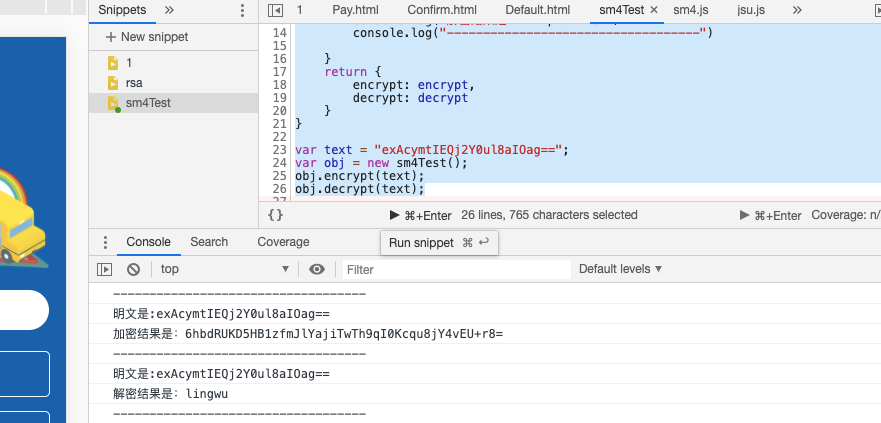This screenshot has width=881, height=423.
Task: Switch to the jsu.js tab
Action: coord(751,10)
